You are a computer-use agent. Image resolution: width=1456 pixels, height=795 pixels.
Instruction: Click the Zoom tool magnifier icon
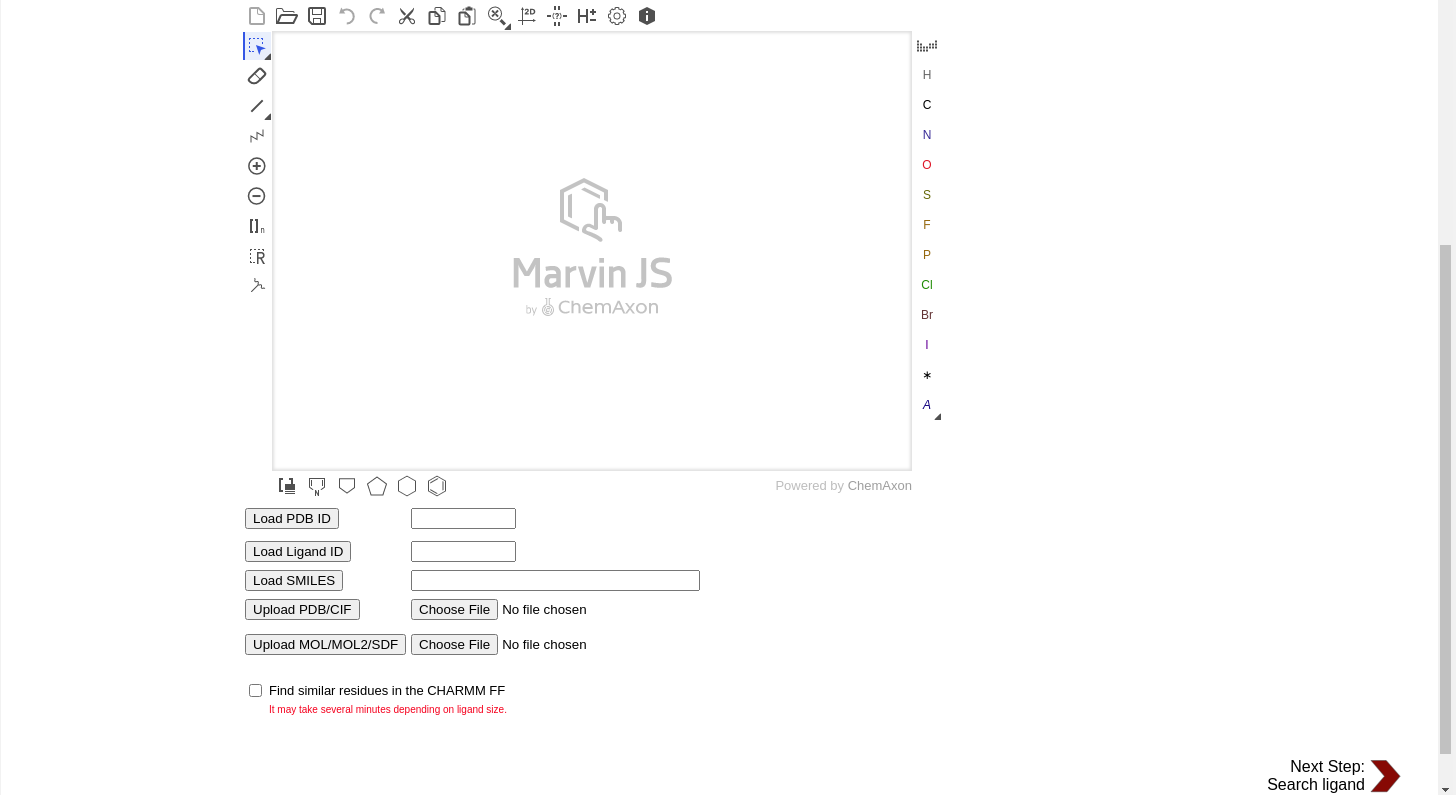click(497, 16)
